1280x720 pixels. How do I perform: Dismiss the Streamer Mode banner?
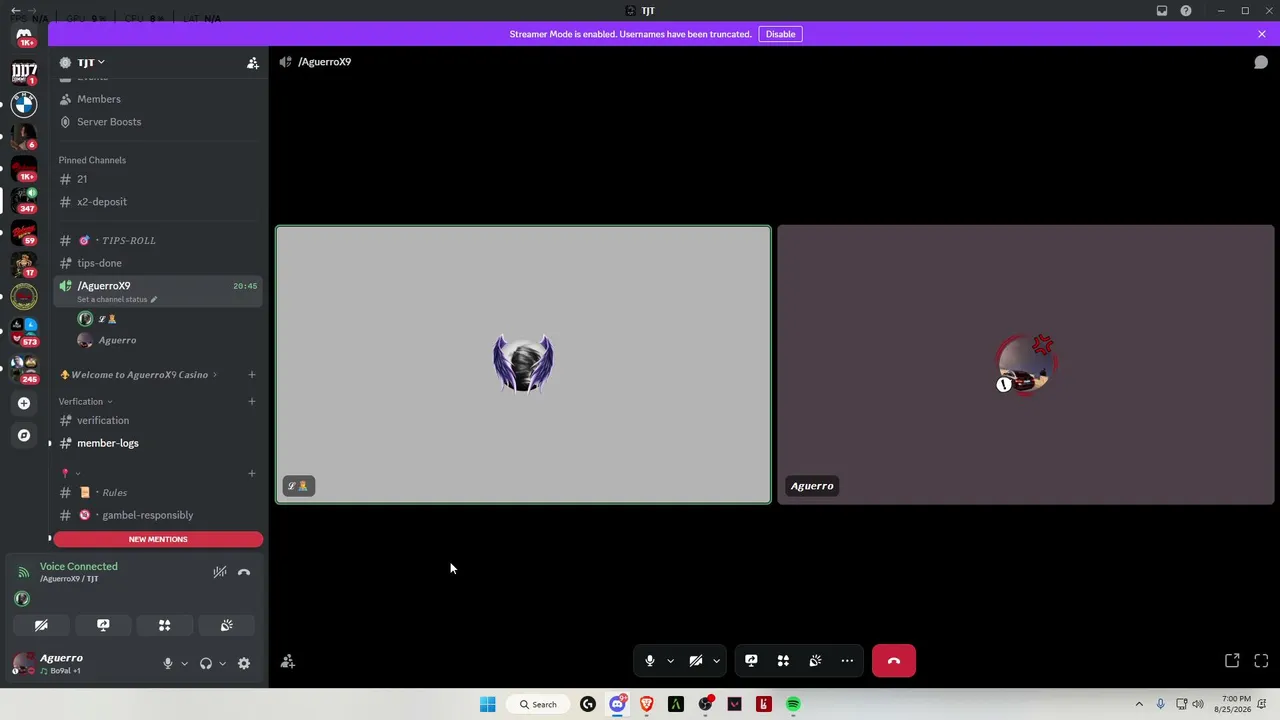pos(1262,34)
